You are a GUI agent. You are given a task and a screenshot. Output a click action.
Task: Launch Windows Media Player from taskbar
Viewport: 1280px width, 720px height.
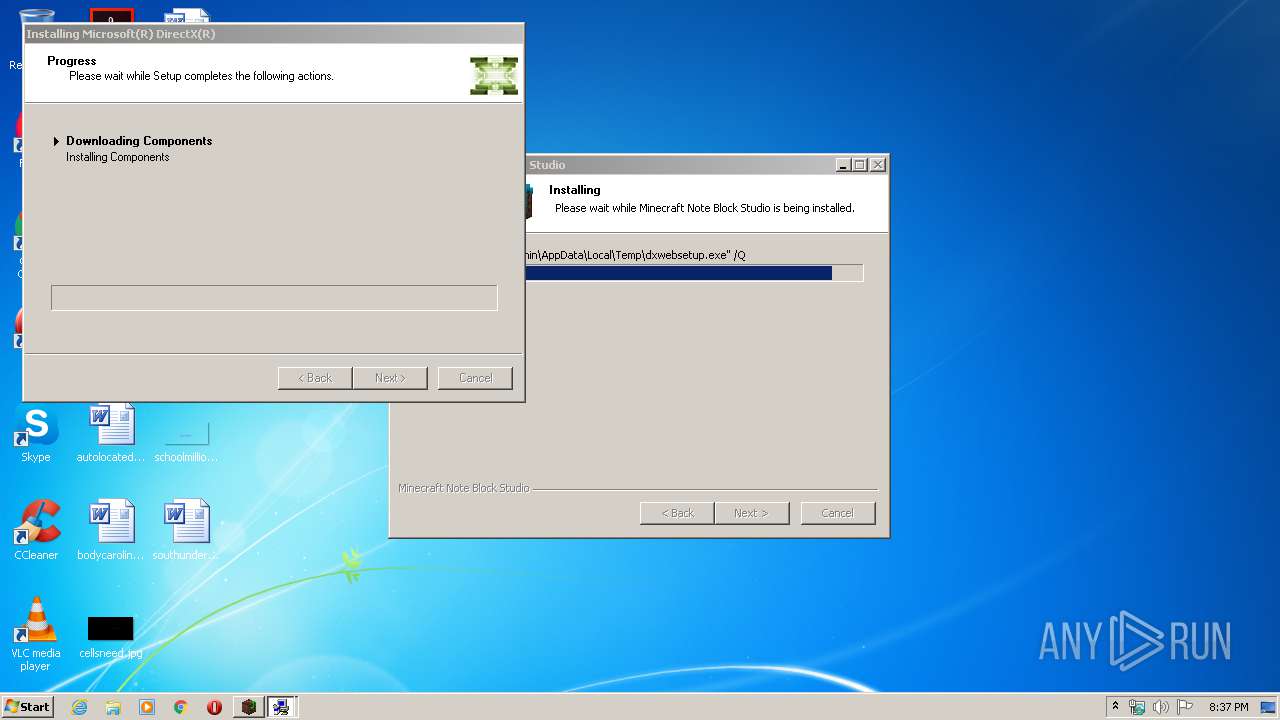(147, 707)
